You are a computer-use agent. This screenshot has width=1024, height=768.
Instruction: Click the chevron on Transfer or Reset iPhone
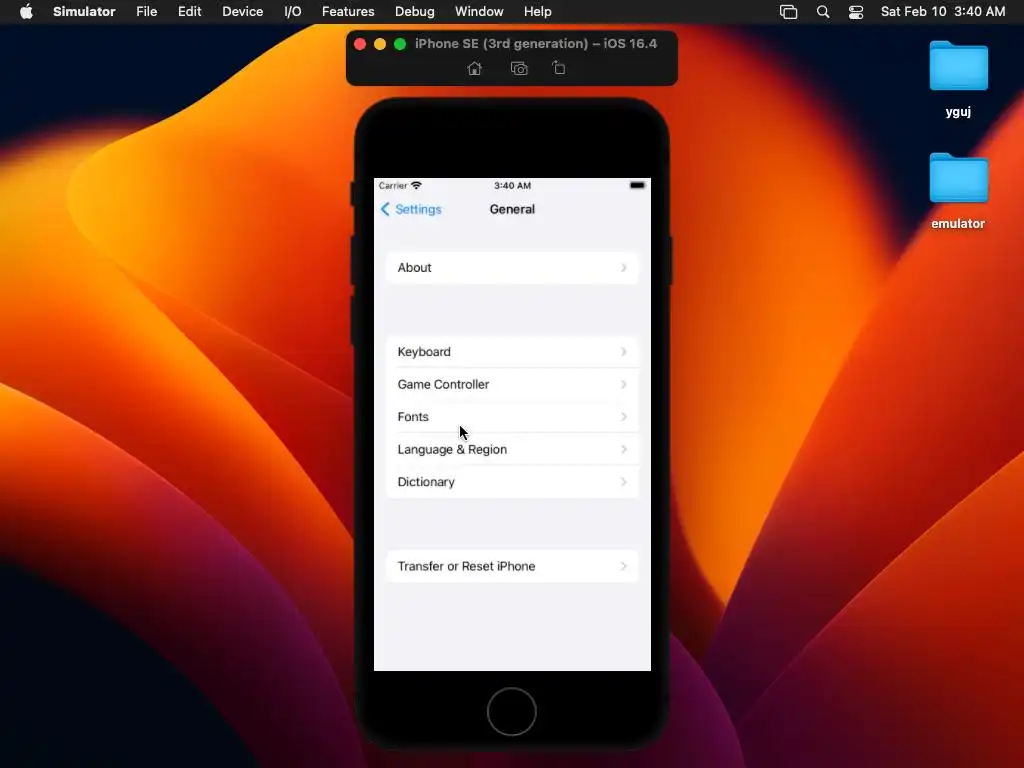[624, 566]
